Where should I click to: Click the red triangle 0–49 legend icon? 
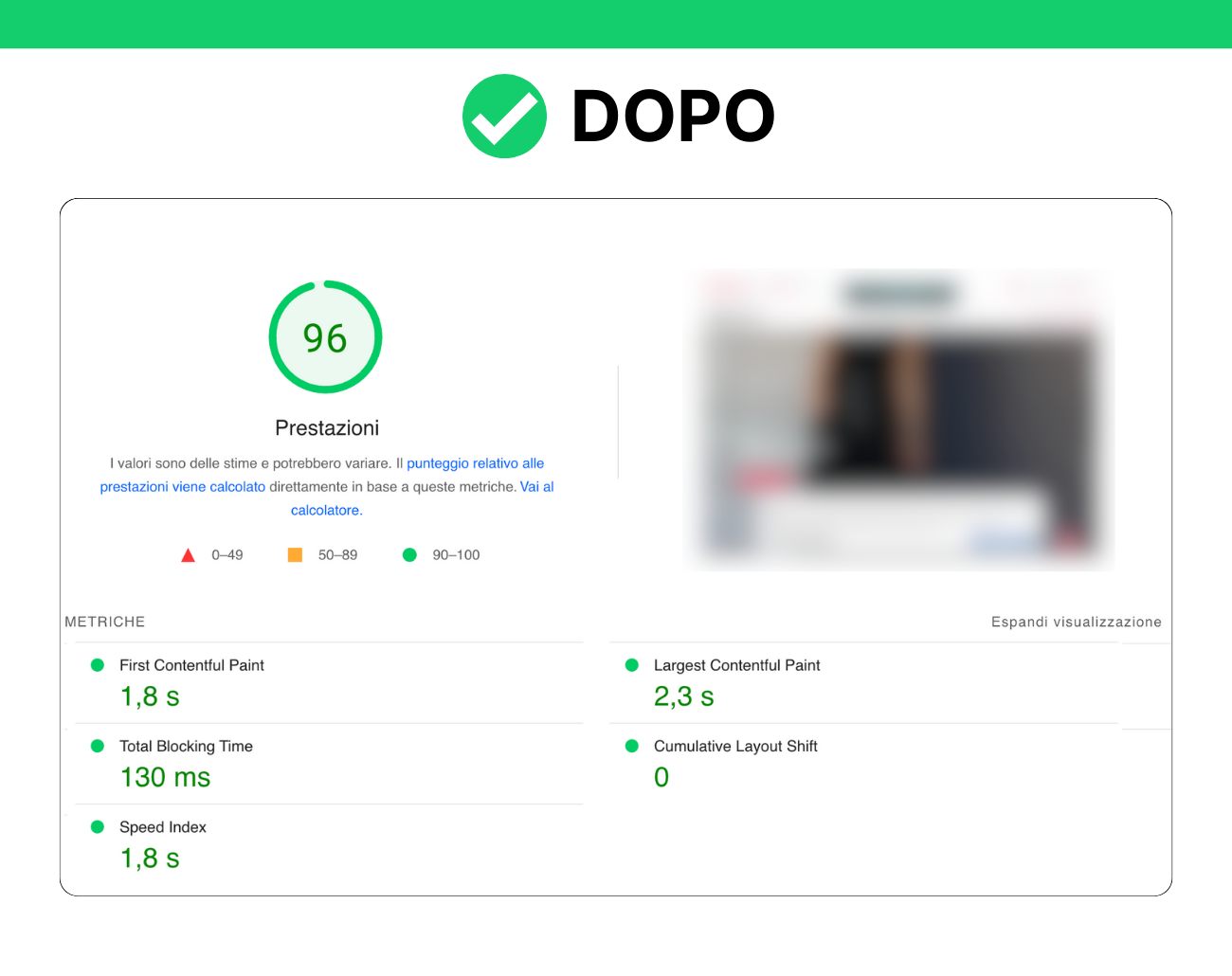[188, 555]
